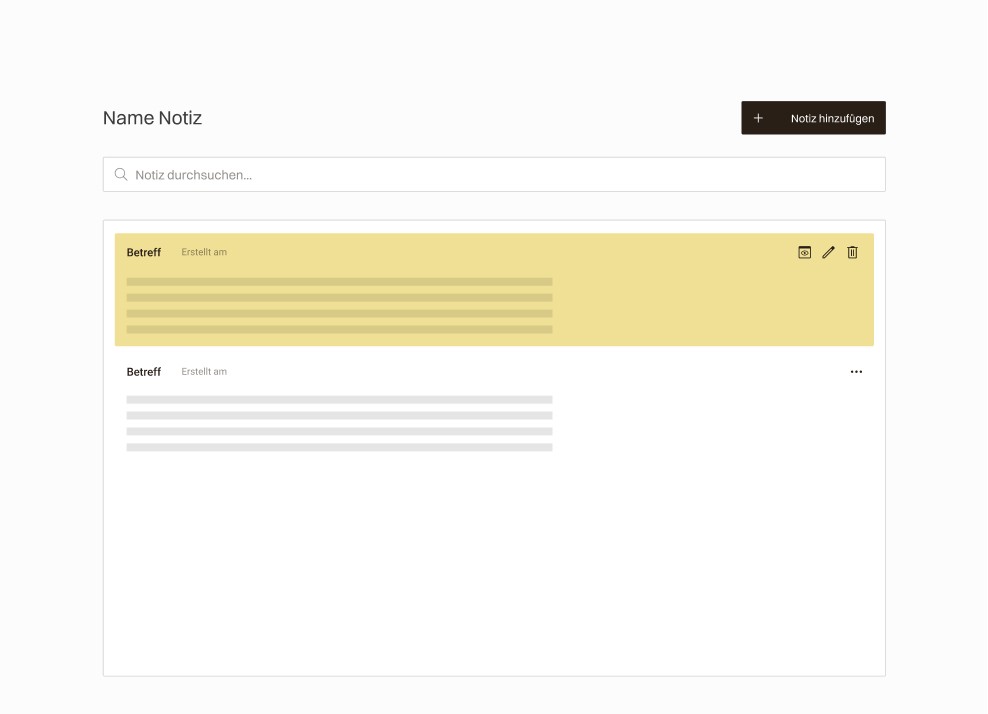The height and width of the screenshot is (714, 988).
Task: Click the Name Notiz heading
Action: tap(152, 118)
